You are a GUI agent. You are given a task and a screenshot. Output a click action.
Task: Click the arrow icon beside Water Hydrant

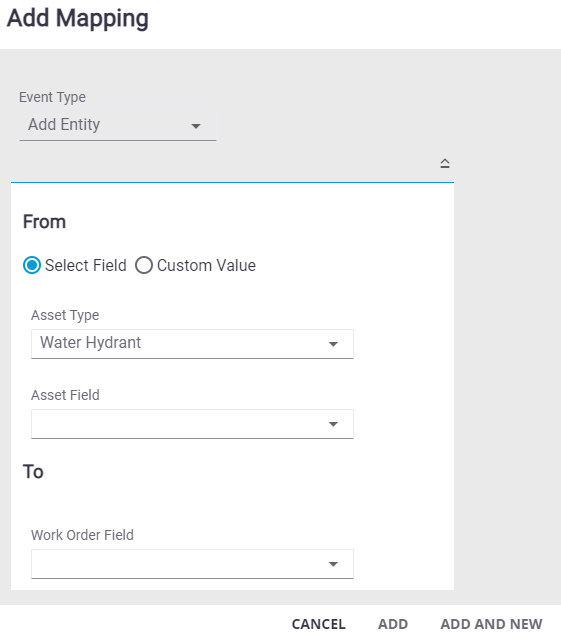[x=333, y=344]
